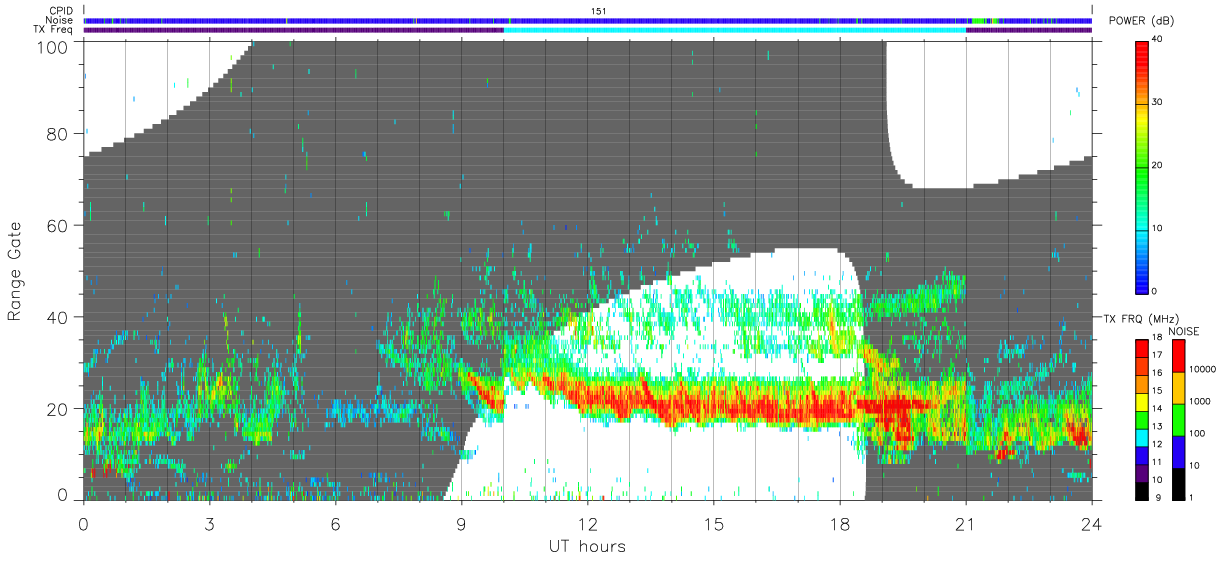Click the green middle of POWER colorbar

(1142, 165)
